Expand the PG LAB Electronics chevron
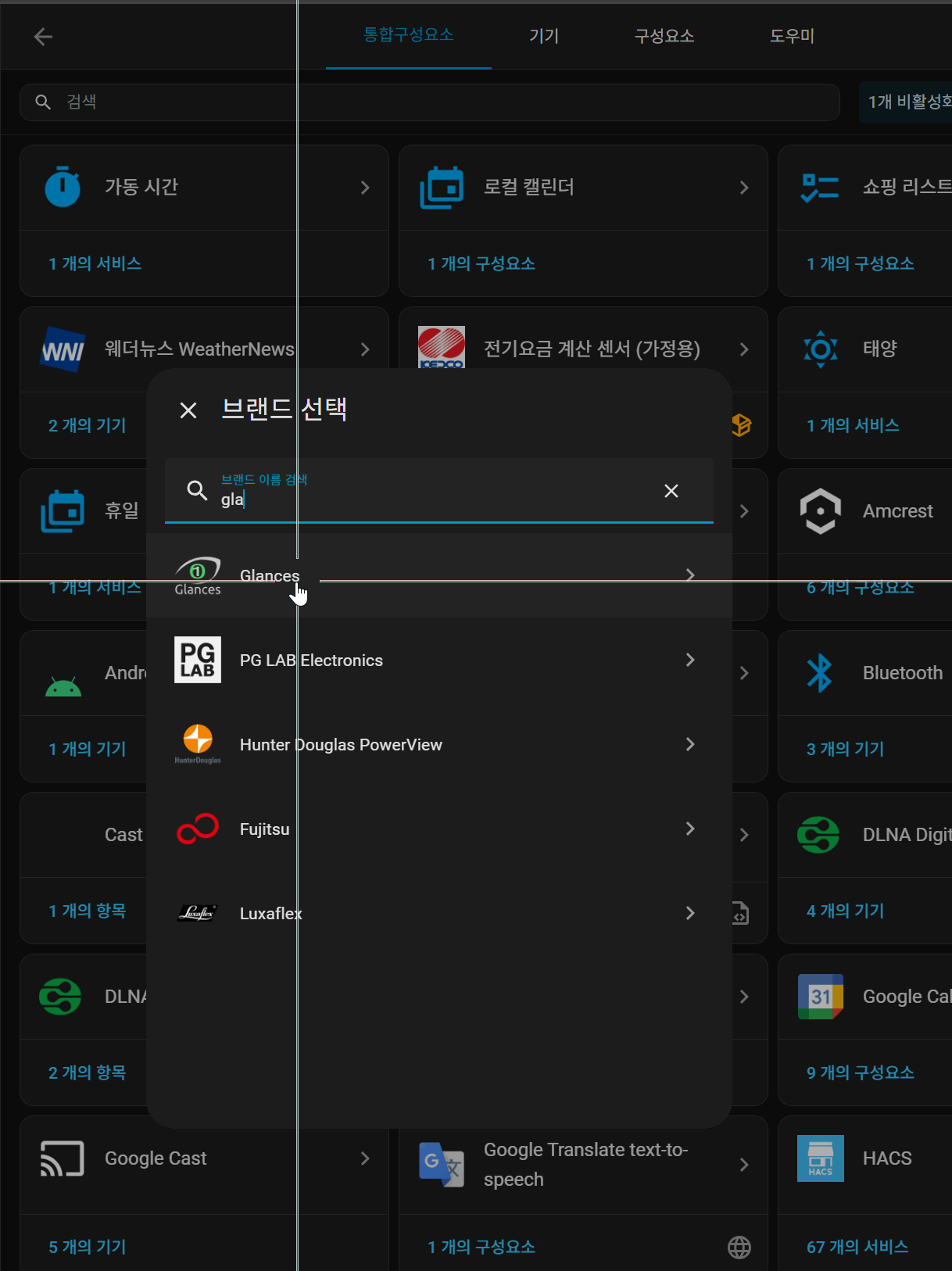This screenshot has height=1271, width=952. [x=690, y=660]
